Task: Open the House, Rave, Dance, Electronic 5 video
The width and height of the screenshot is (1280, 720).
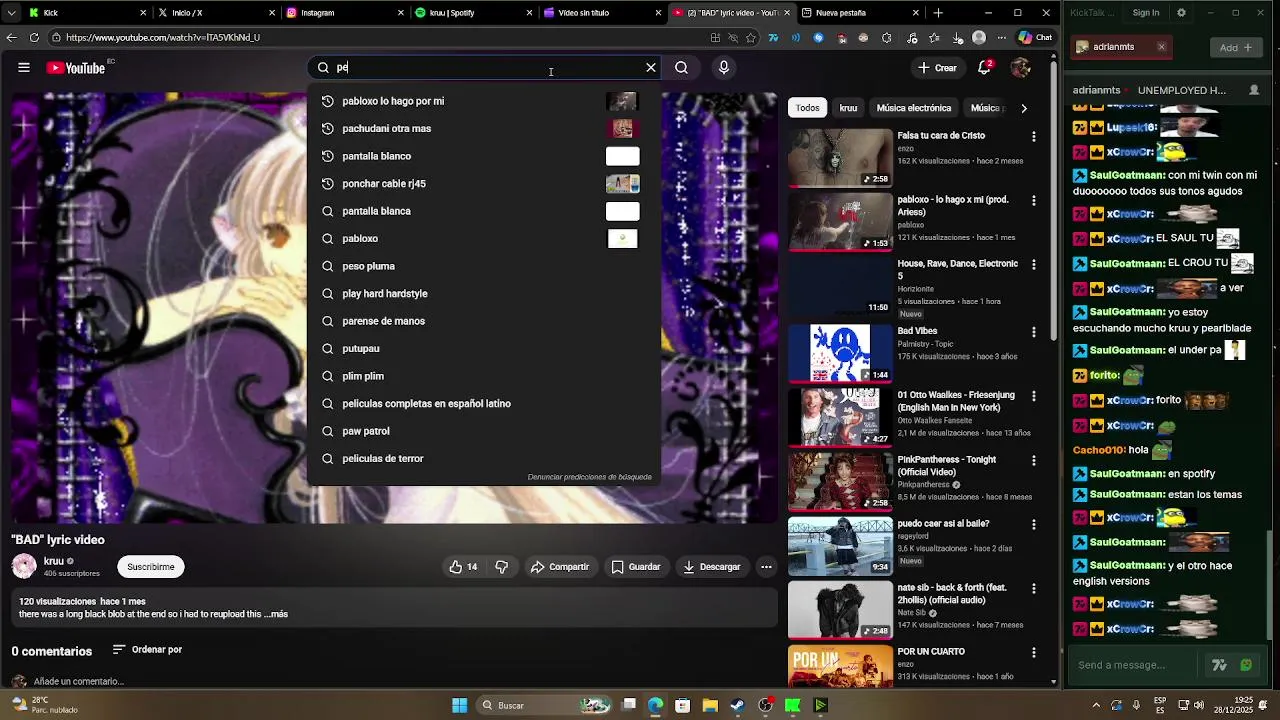Action: (x=840, y=288)
